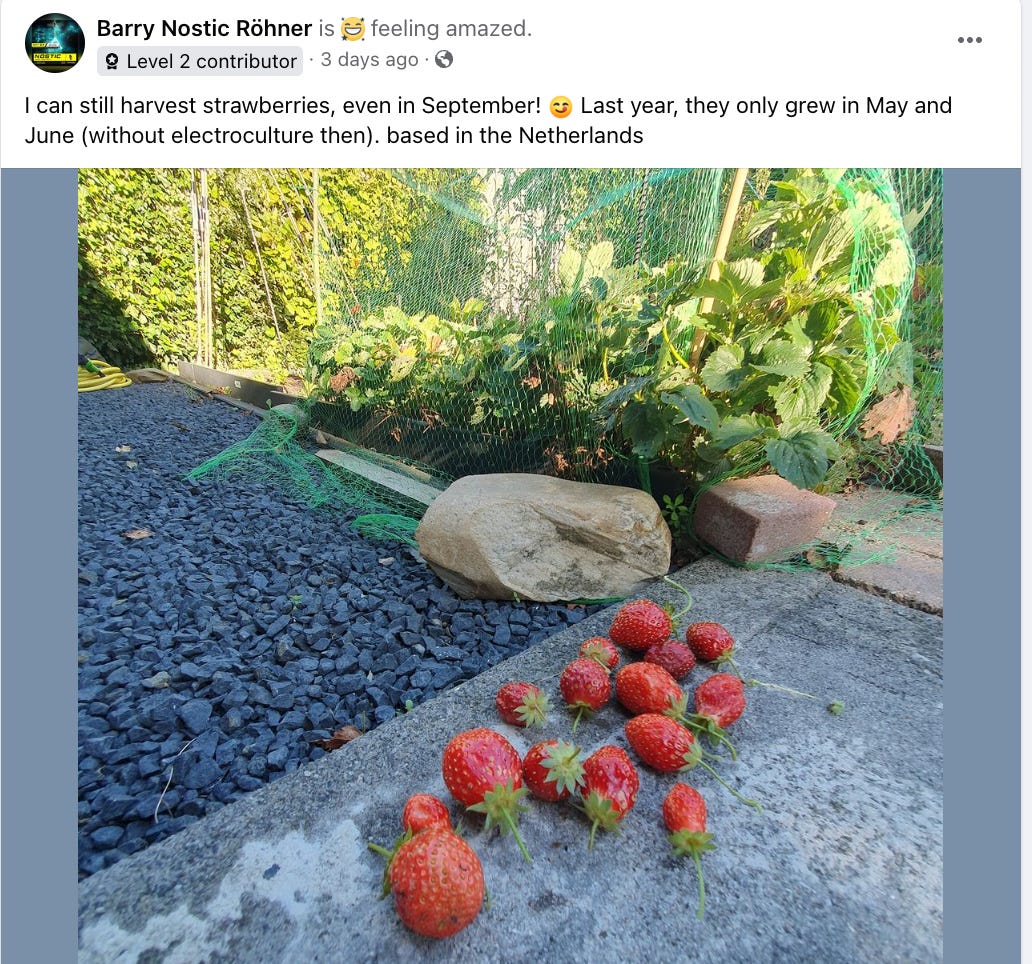Viewport: 1032px width, 964px height.
Task: Click the contributor badge rosette icon
Action: 112,61
